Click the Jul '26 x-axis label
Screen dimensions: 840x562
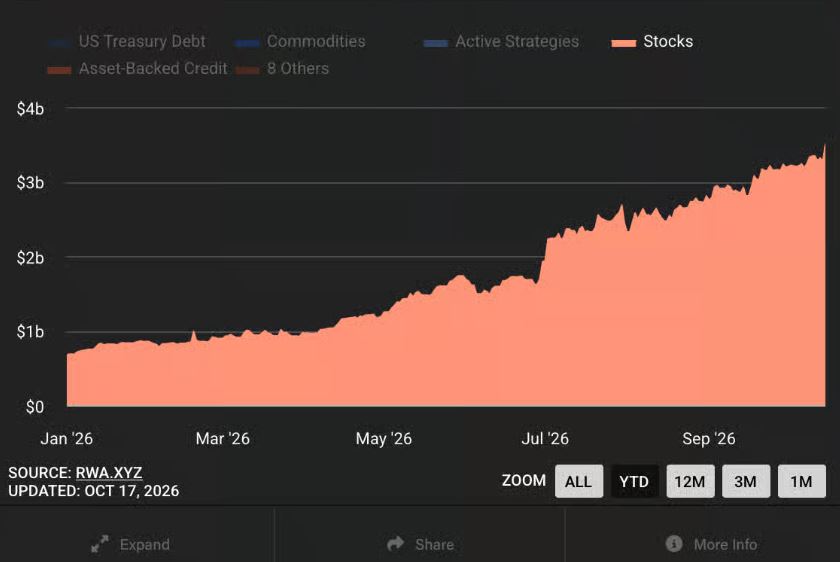[x=545, y=439]
